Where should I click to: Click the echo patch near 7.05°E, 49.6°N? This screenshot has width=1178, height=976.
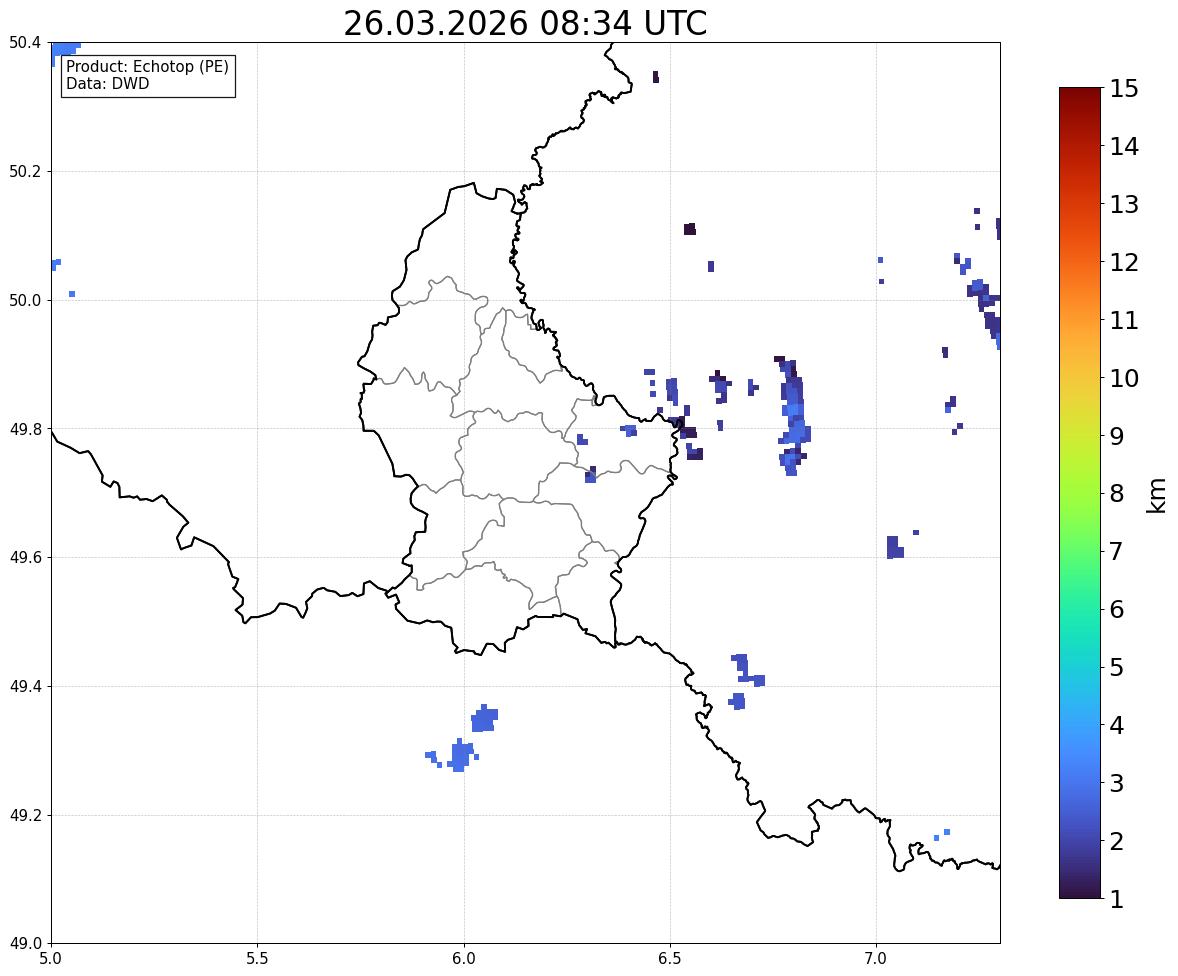pos(895,548)
